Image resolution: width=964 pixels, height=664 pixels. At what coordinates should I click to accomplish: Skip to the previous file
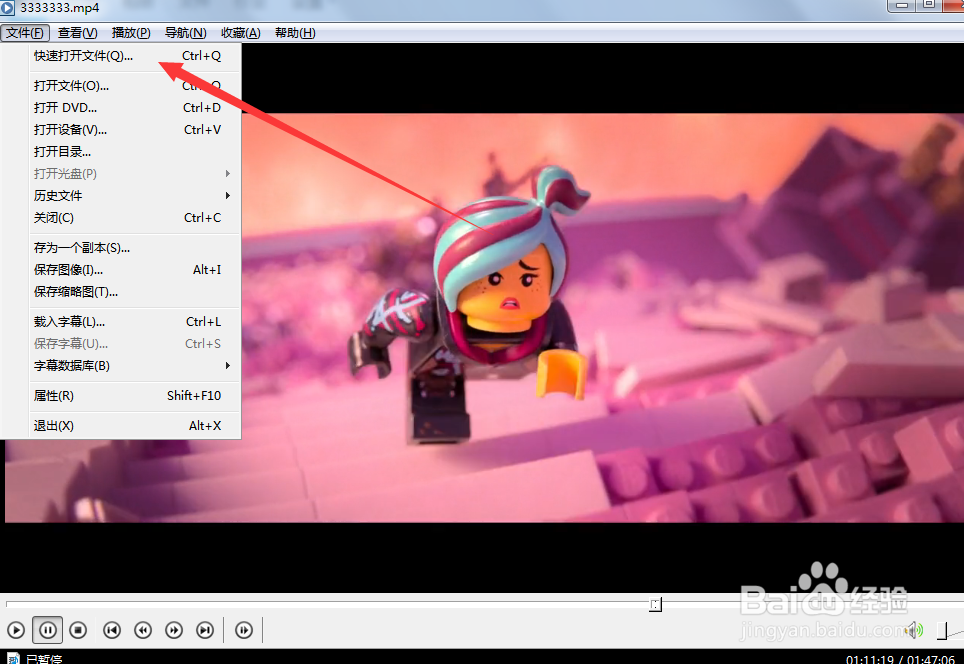(112, 630)
